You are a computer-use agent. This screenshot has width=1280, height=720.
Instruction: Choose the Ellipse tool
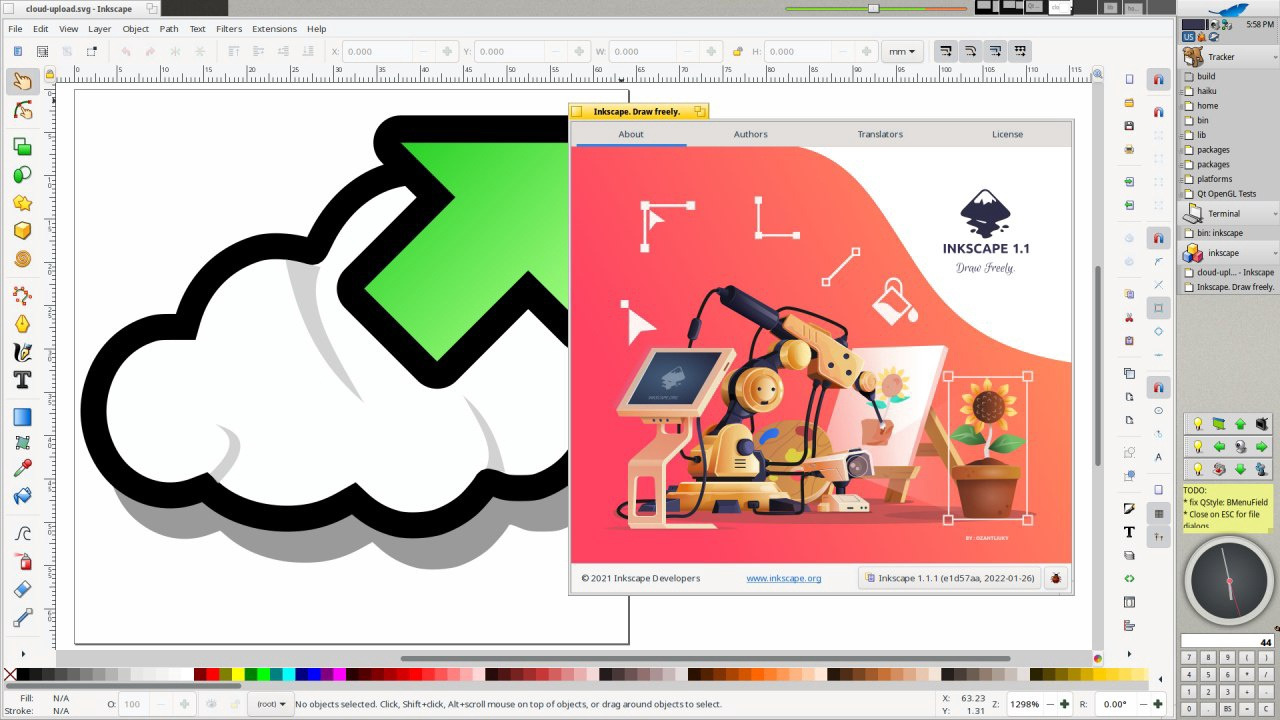pyautogui.click(x=22, y=175)
